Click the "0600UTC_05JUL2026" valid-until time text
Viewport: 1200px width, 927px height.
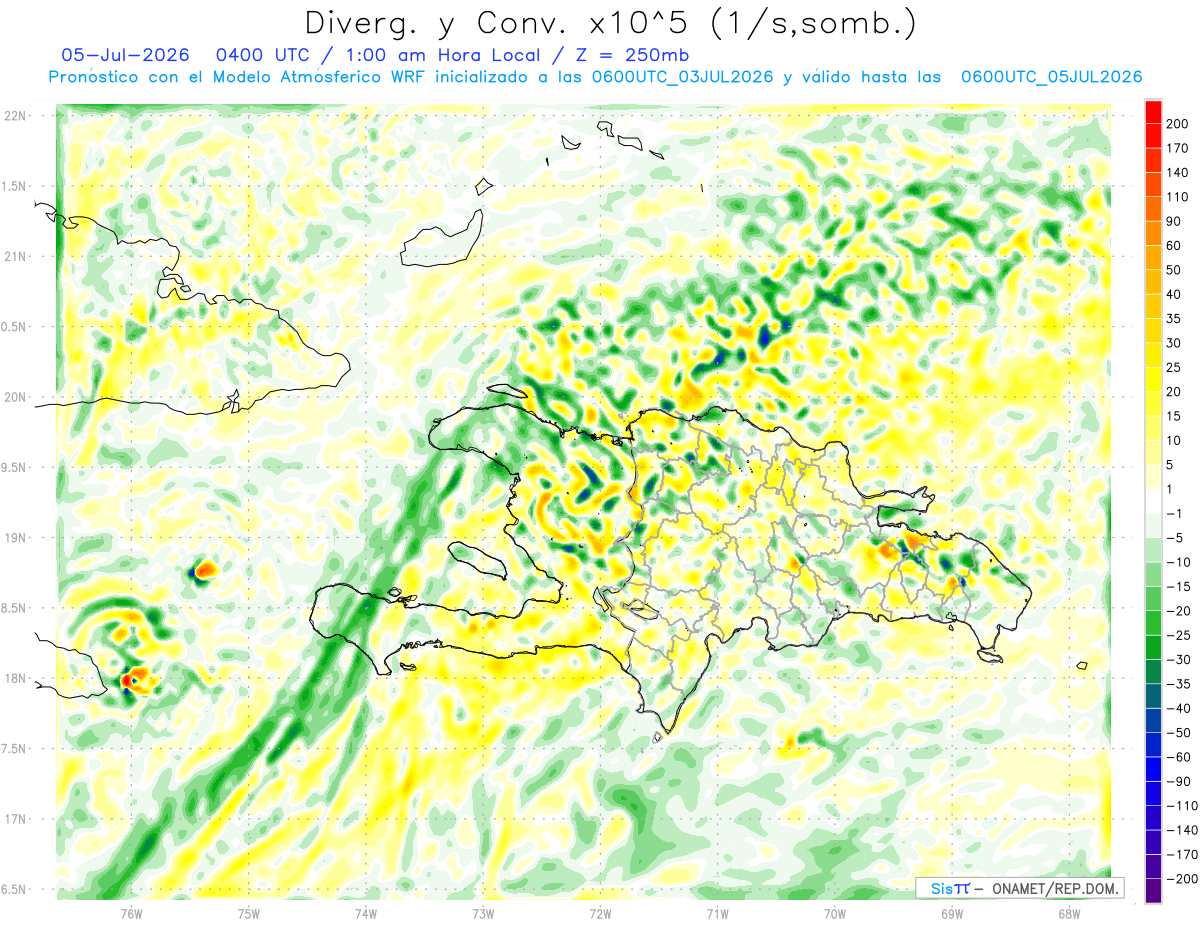[1051, 77]
